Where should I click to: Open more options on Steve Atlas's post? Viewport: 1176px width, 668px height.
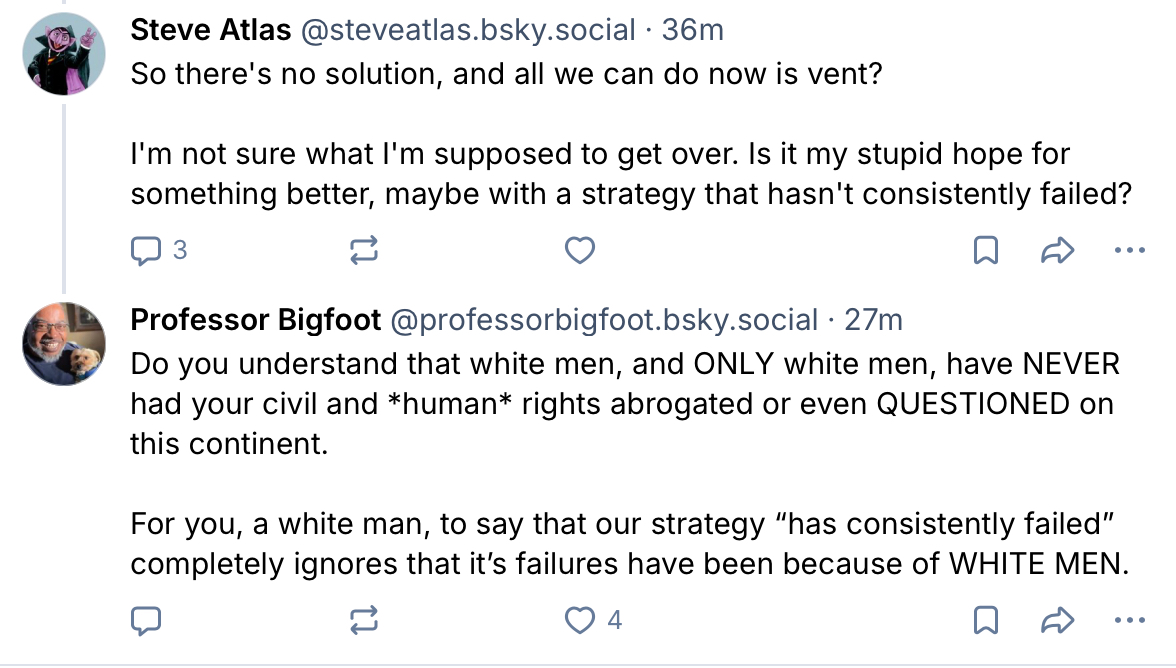point(1130,250)
